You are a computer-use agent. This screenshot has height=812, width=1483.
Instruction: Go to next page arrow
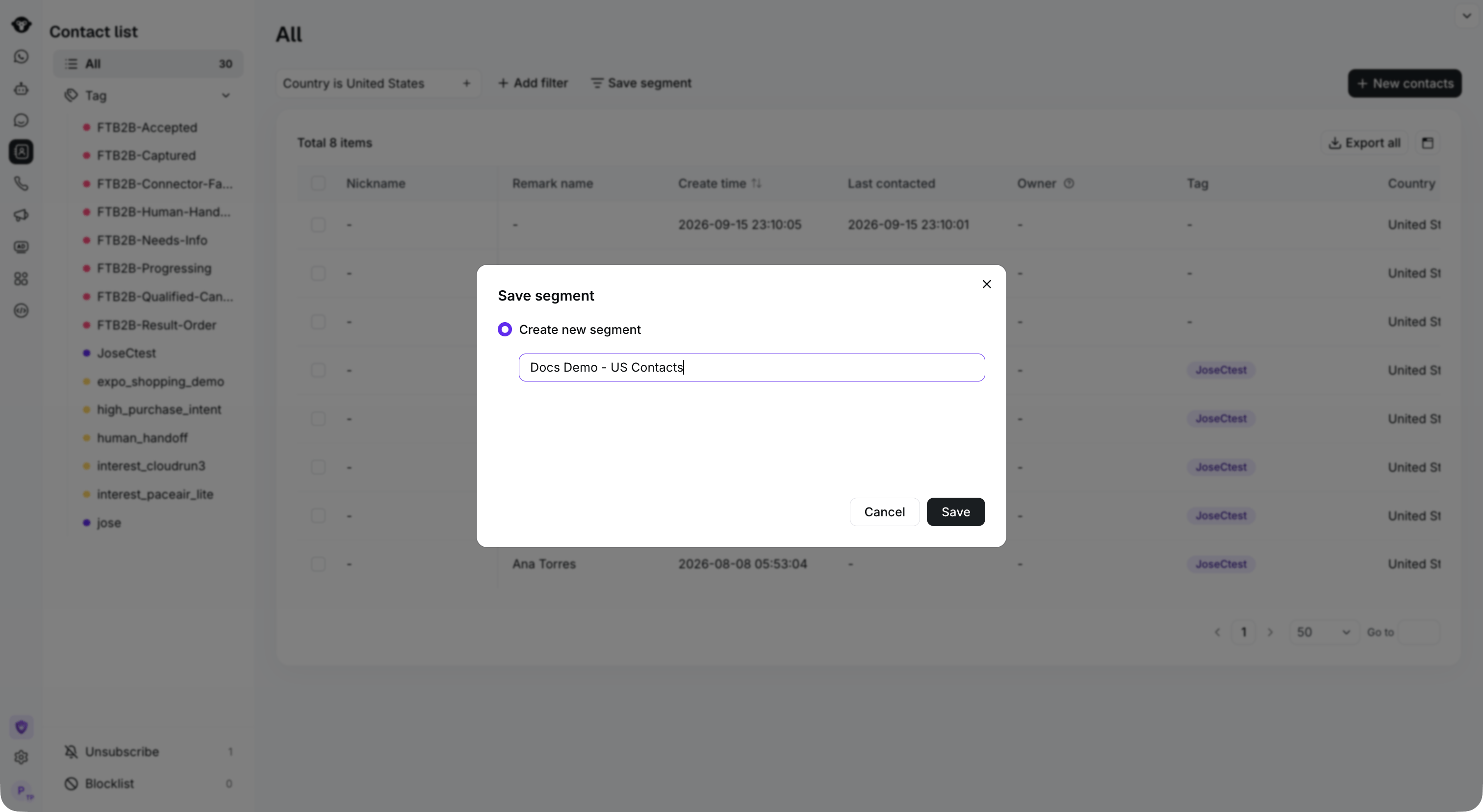(x=1270, y=633)
